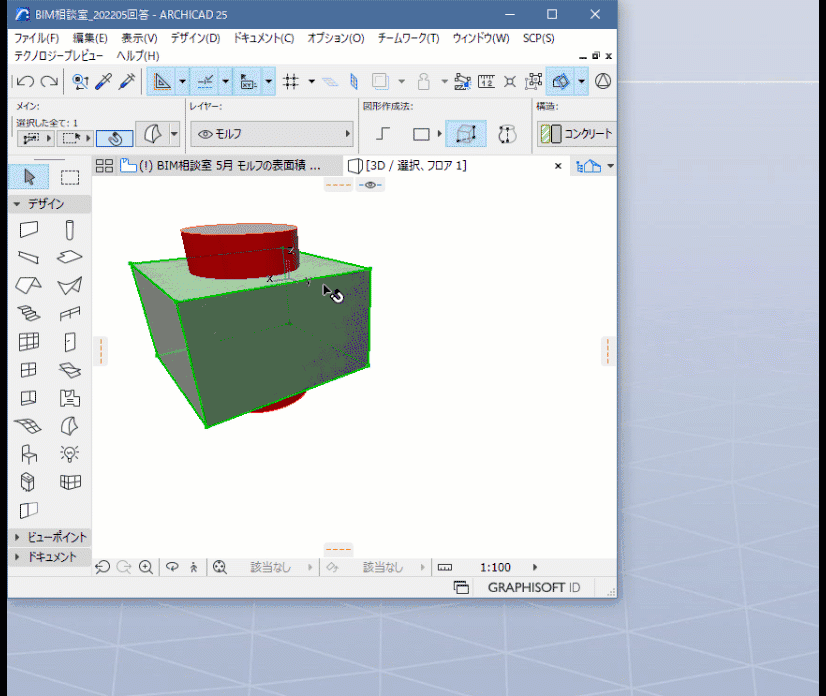Toggle the box geometry method
Viewport: 826px width, 696px height.
(x=464, y=134)
